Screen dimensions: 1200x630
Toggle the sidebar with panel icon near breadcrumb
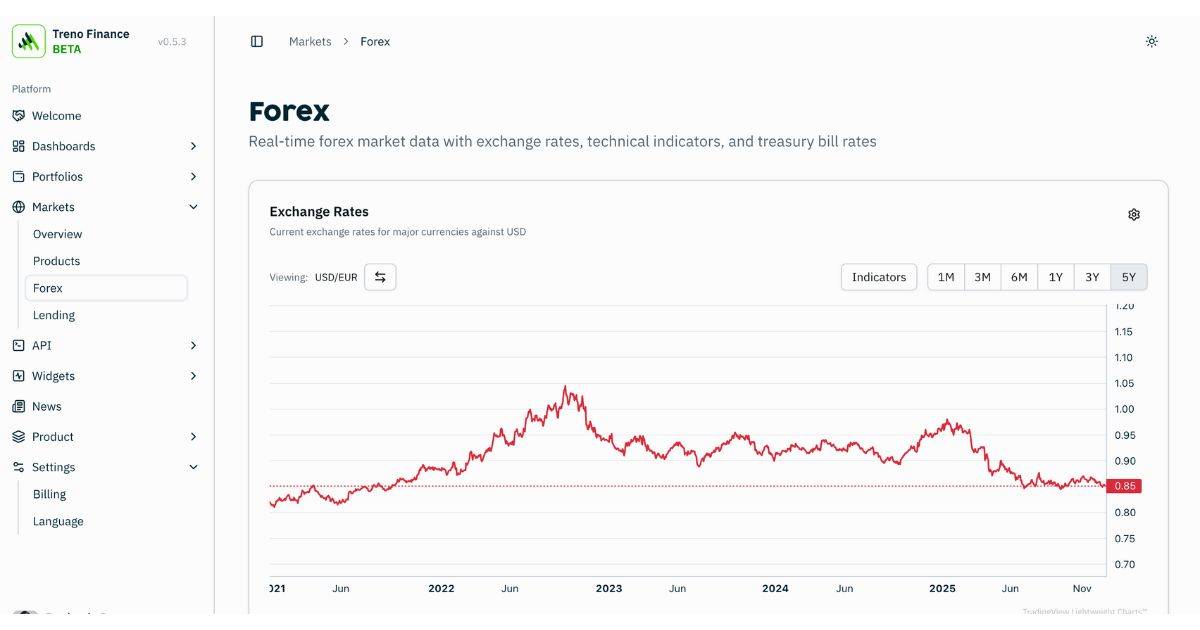[x=257, y=41]
